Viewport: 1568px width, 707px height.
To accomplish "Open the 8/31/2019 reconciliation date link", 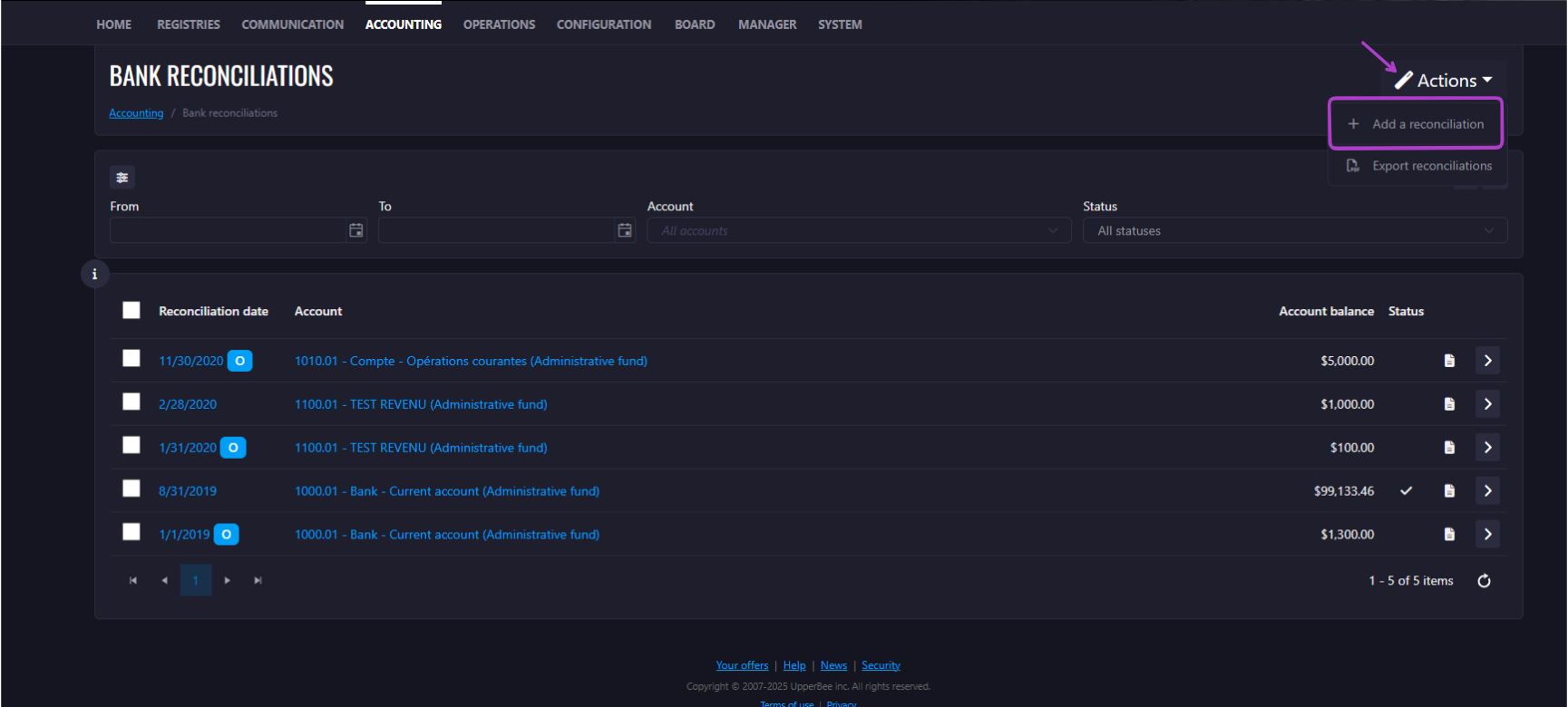I will (188, 491).
